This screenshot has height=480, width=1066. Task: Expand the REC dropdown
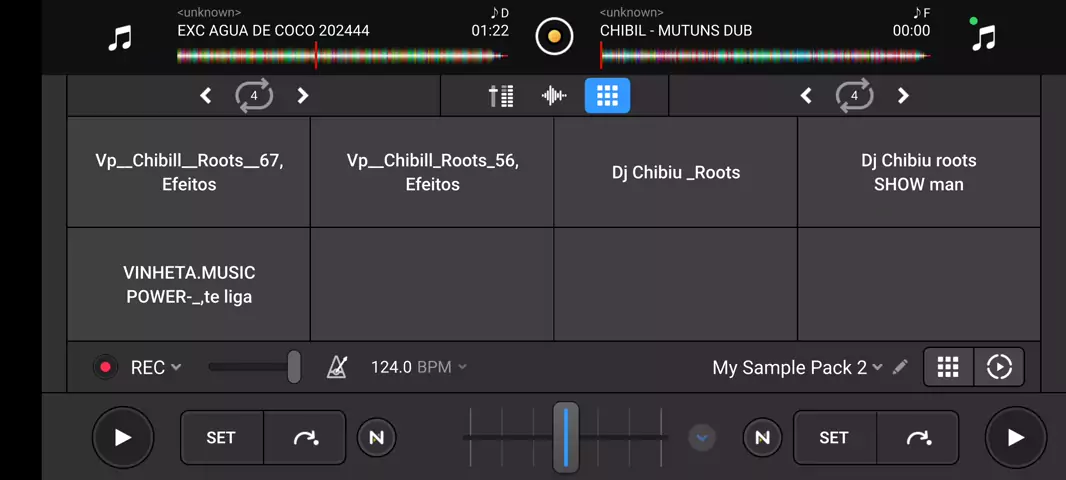point(156,367)
